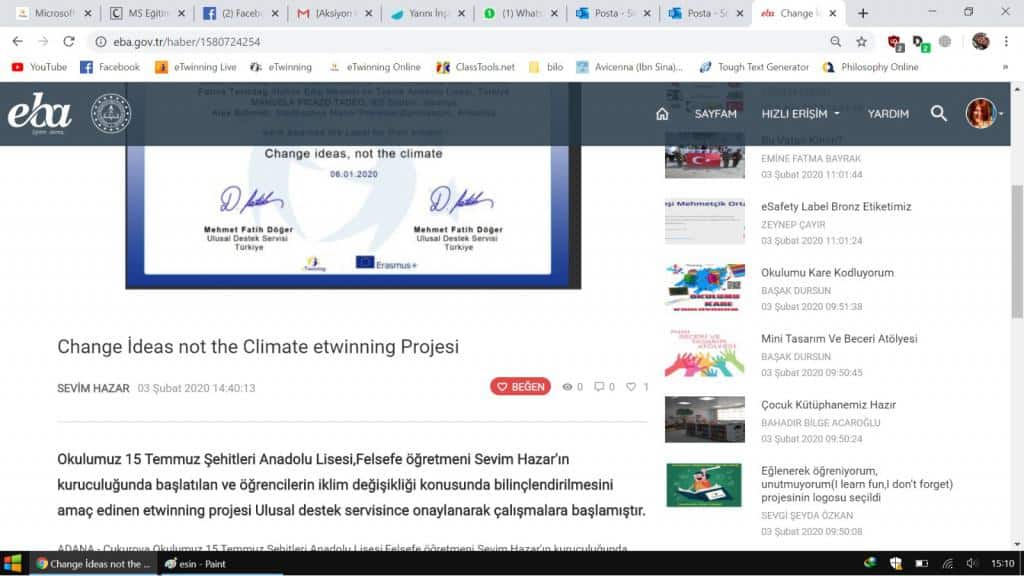Reload the eba.gov.tr page
1024x576 pixels.
tap(69, 41)
